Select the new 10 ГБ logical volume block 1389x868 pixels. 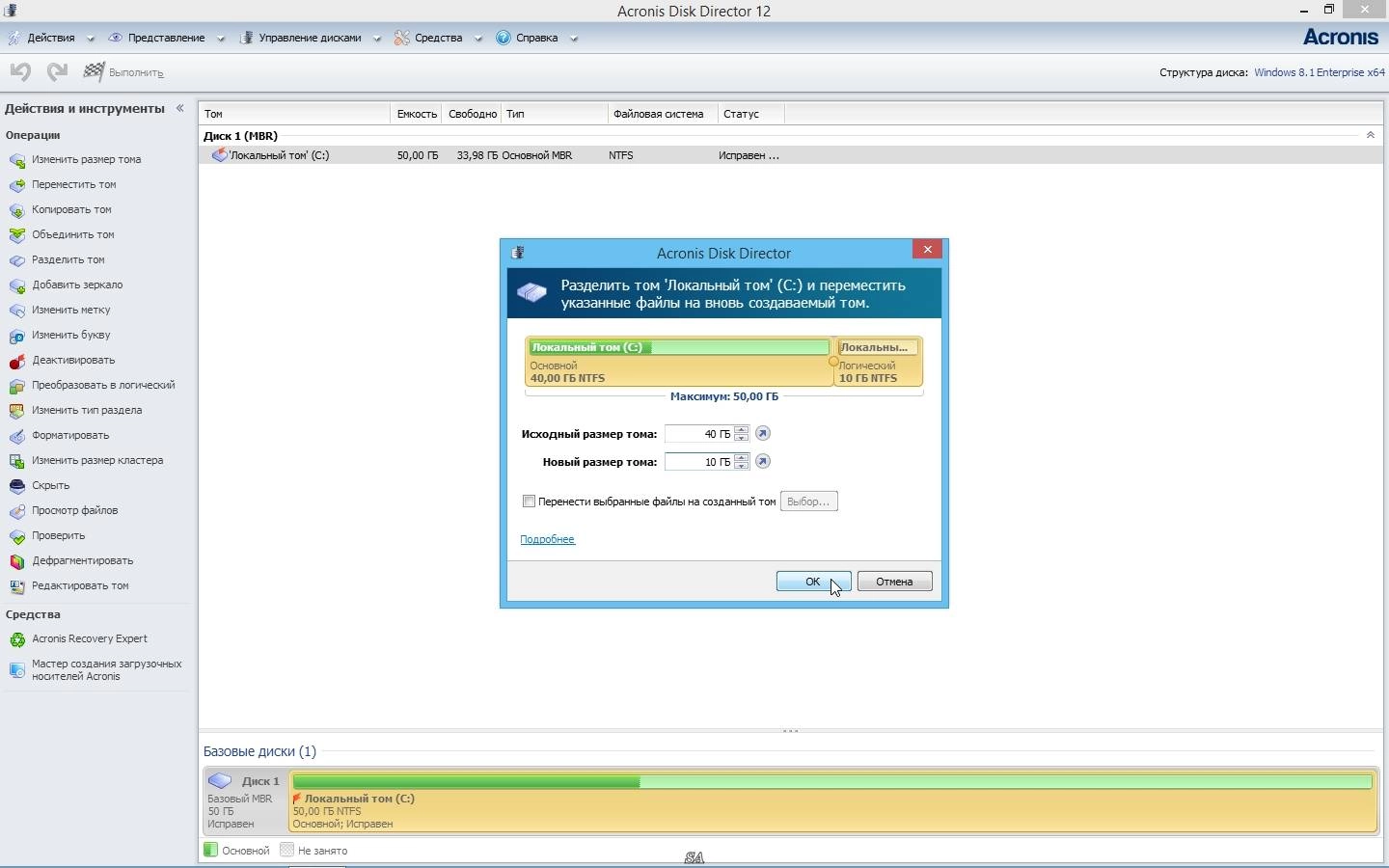tap(878, 362)
